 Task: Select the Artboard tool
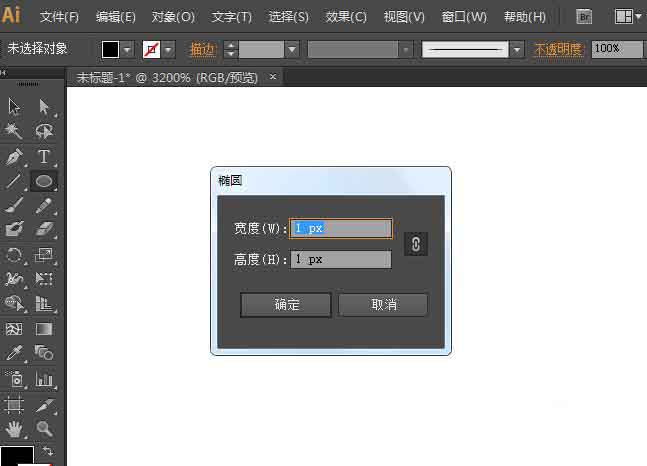(14, 404)
